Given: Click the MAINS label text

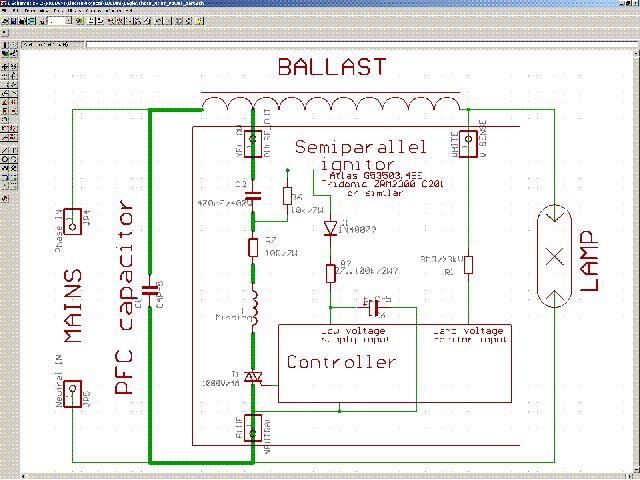Looking at the screenshot, I should click(73, 306).
